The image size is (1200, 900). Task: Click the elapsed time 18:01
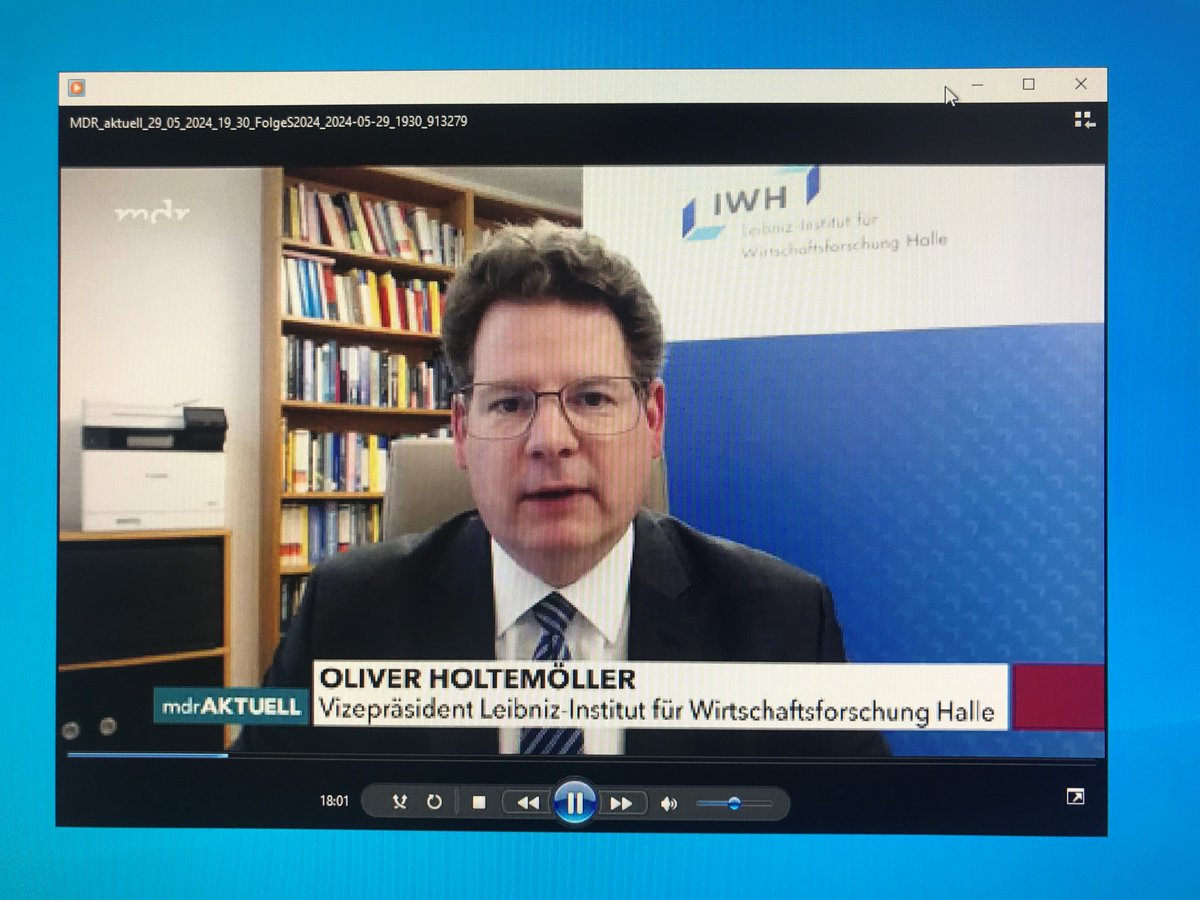(334, 801)
